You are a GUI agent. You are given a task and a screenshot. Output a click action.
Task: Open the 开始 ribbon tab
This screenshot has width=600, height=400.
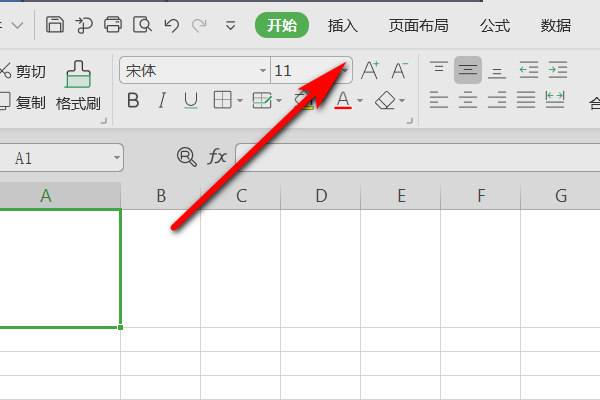[x=282, y=25]
